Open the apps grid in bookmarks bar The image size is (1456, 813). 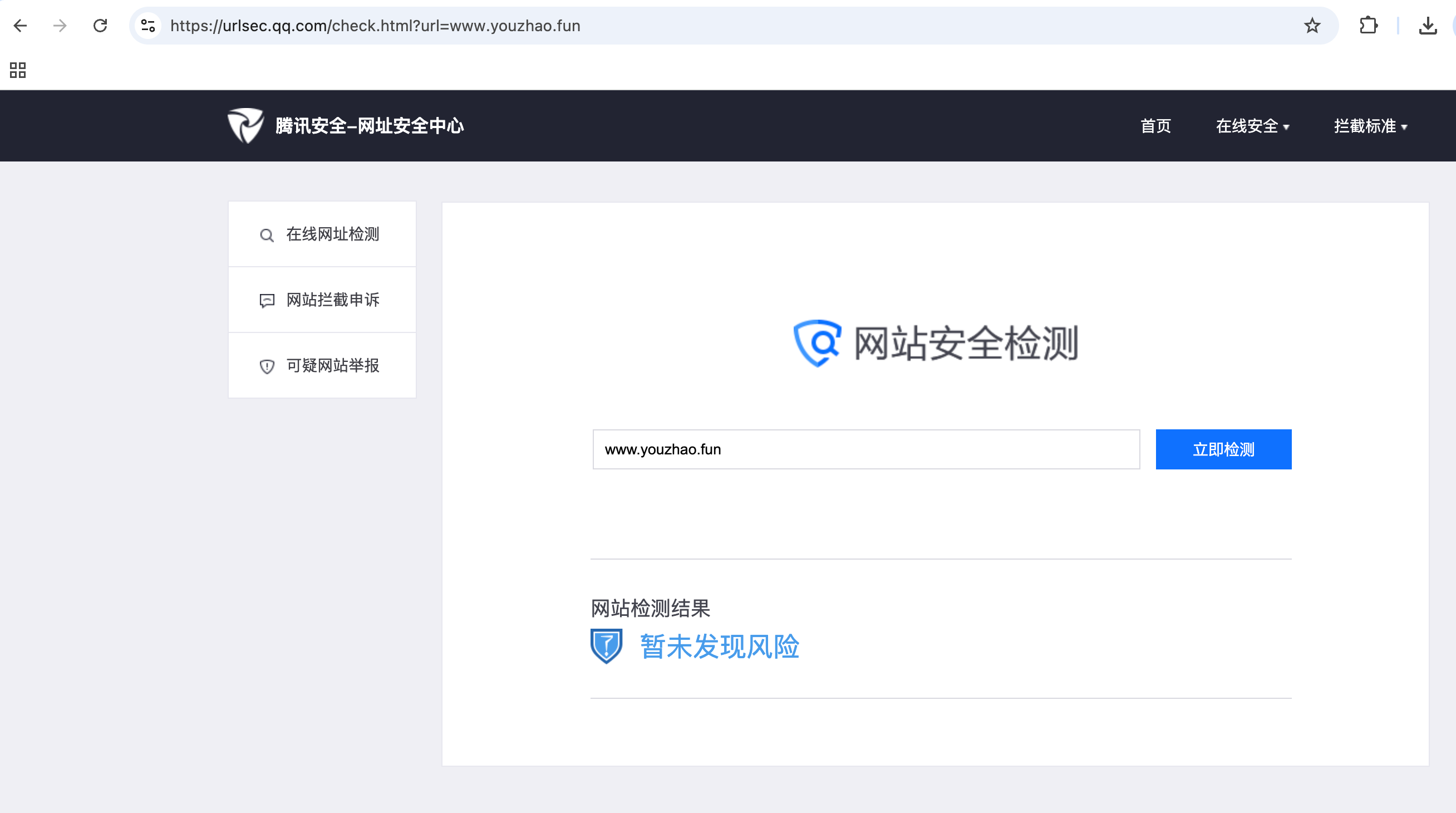pyautogui.click(x=17, y=70)
